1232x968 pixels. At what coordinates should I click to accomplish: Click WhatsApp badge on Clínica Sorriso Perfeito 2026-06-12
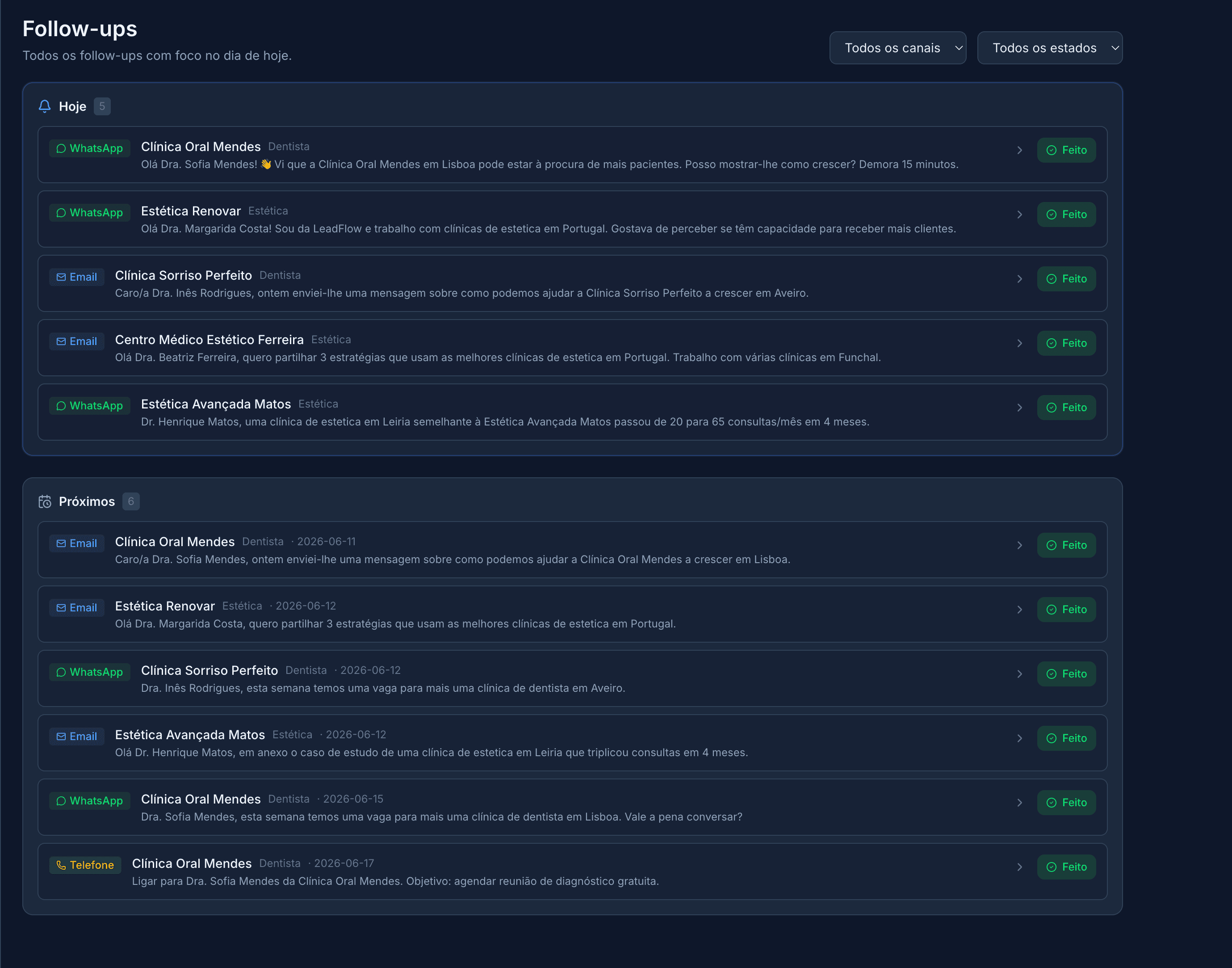coord(89,672)
